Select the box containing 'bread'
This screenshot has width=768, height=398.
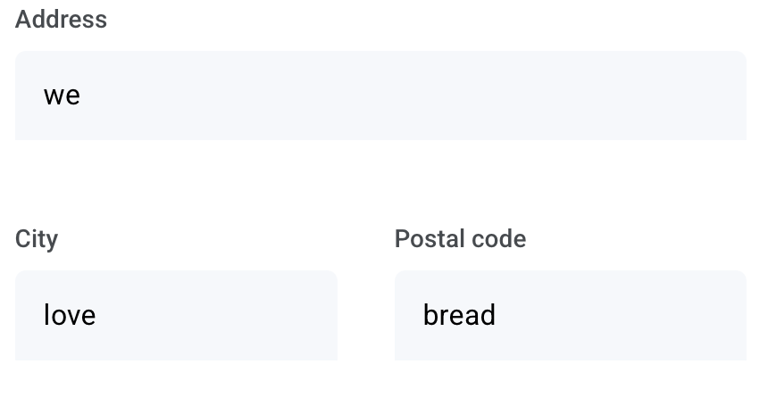pos(571,315)
